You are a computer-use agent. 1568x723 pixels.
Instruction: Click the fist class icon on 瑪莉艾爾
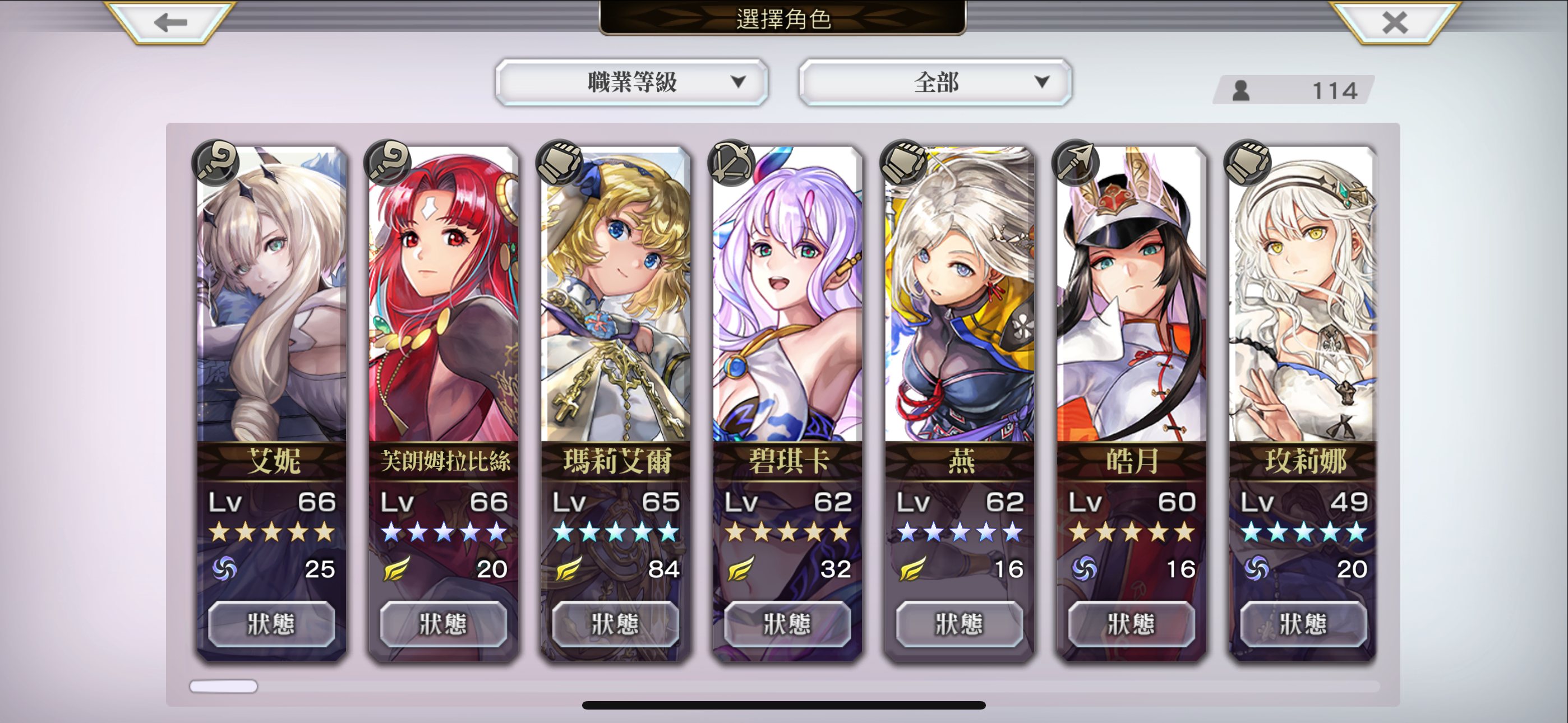[x=559, y=163]
